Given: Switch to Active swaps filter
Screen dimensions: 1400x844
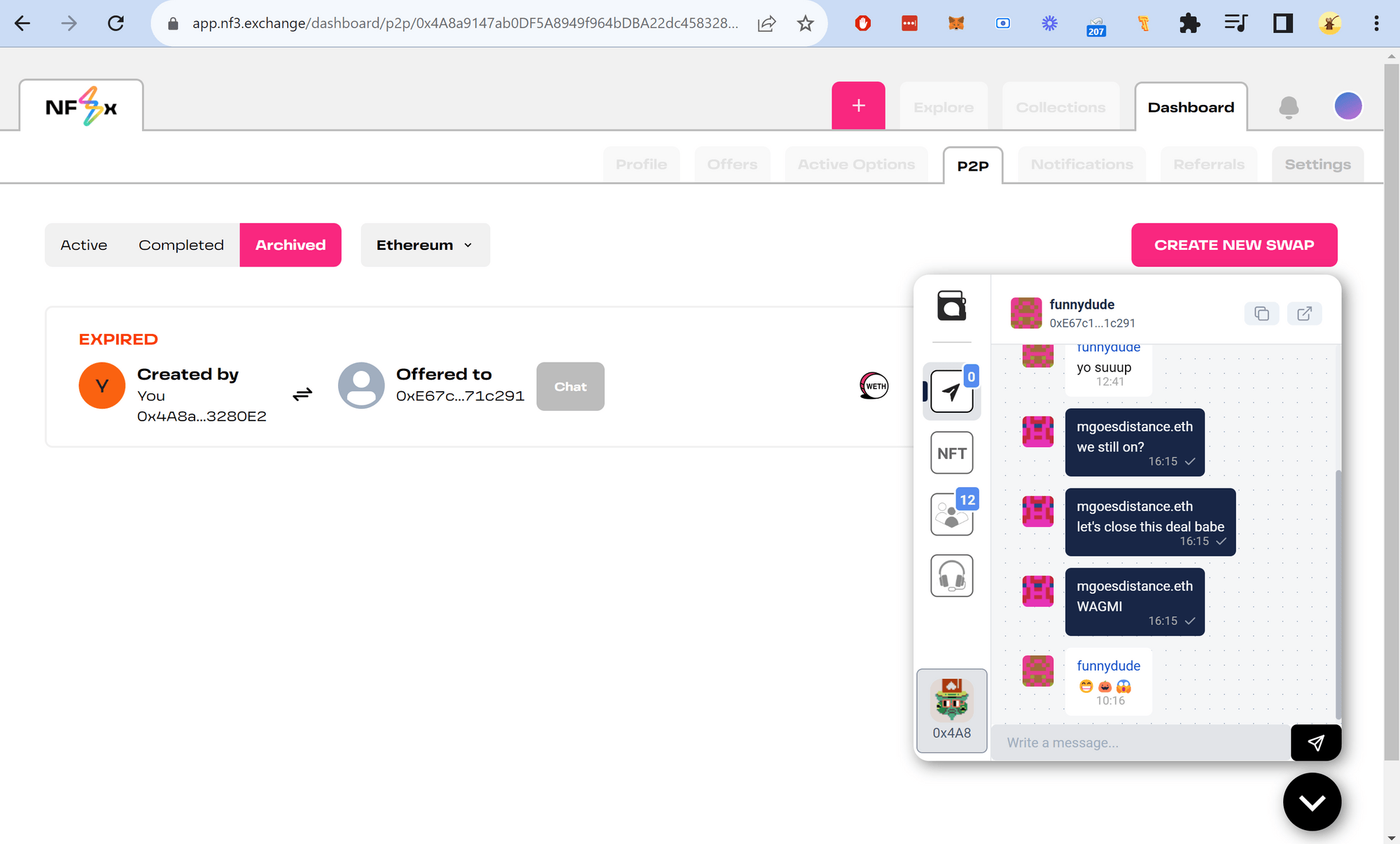Looking at the screenshot, I should point(84,245).
